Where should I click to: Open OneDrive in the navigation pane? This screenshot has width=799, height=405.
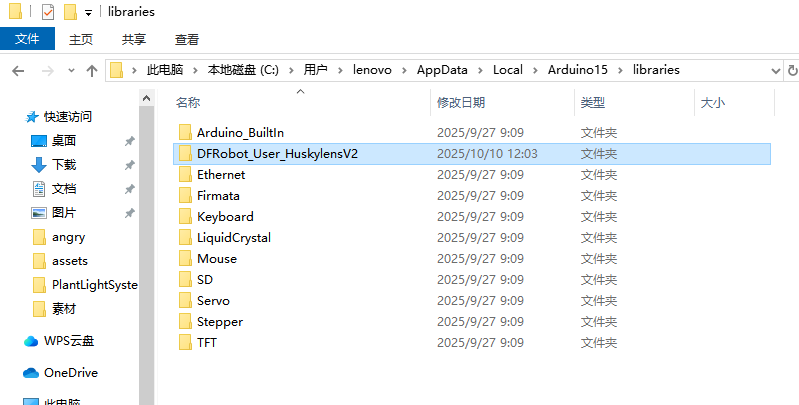tap(71, 373)
